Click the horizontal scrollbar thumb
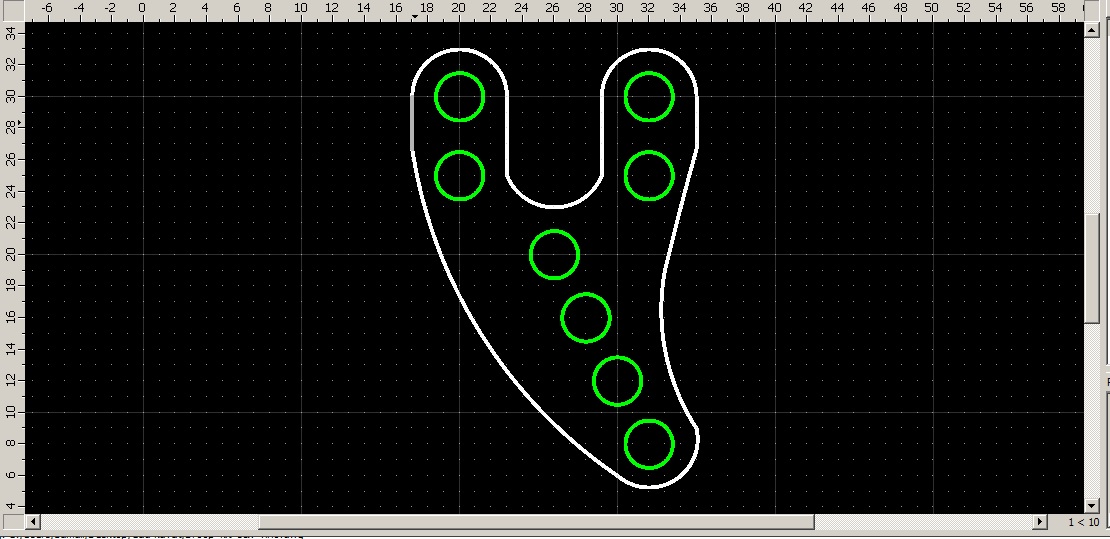 (x=537, y=521)
